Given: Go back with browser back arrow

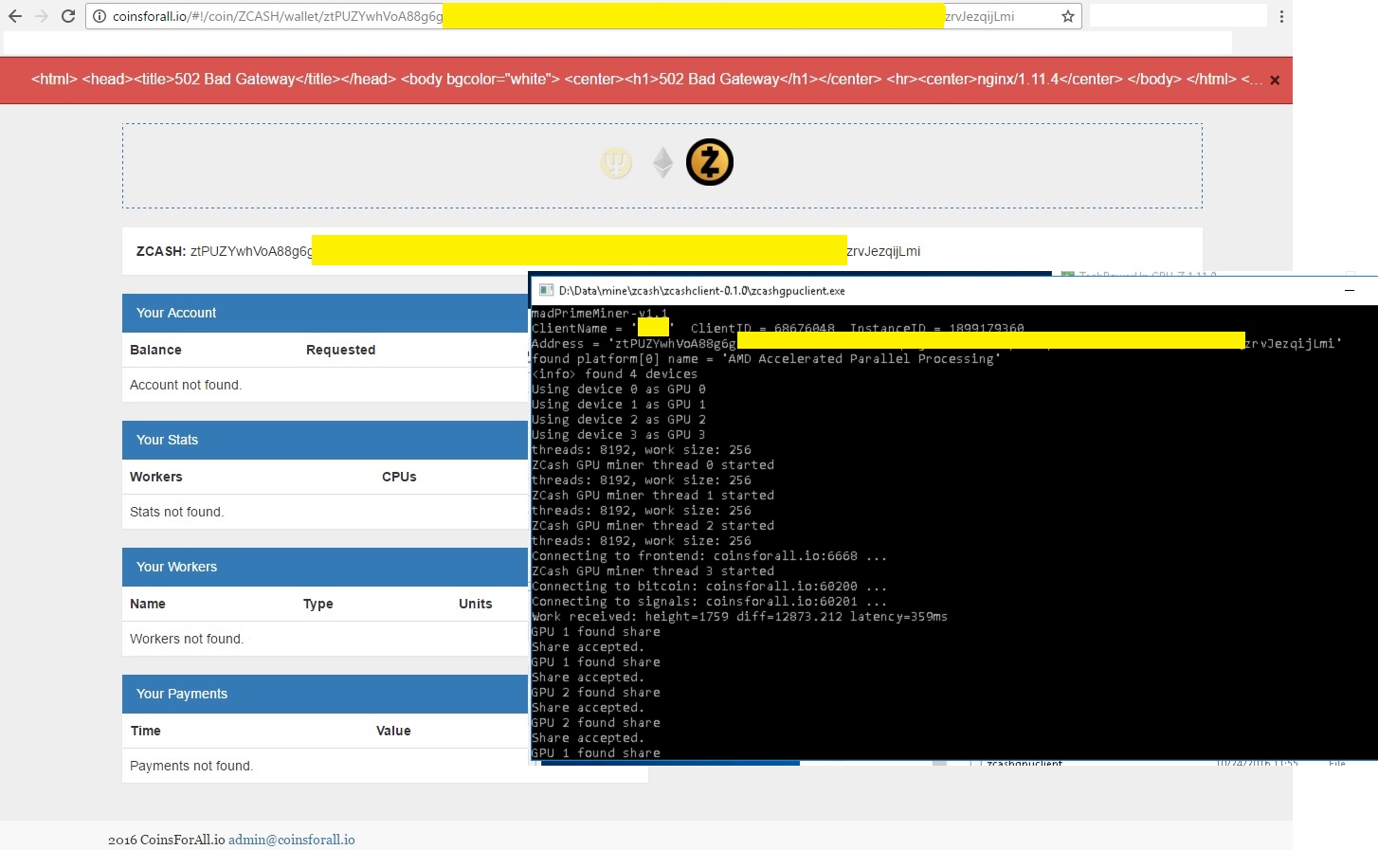Looking at the screenshot, I should 15,16.
